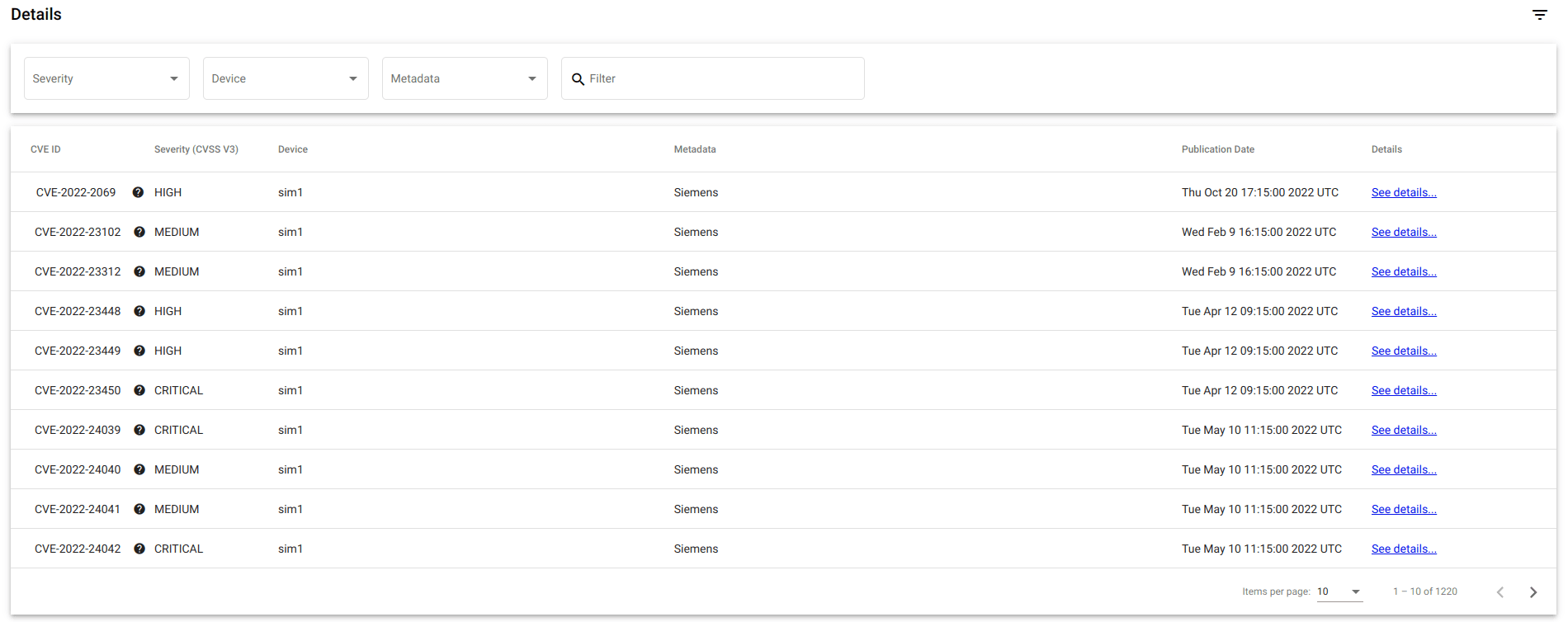The image size is (1568, 622).
Task: Click help icon beside CVE-2022-24040
Action: coord(139,469)
